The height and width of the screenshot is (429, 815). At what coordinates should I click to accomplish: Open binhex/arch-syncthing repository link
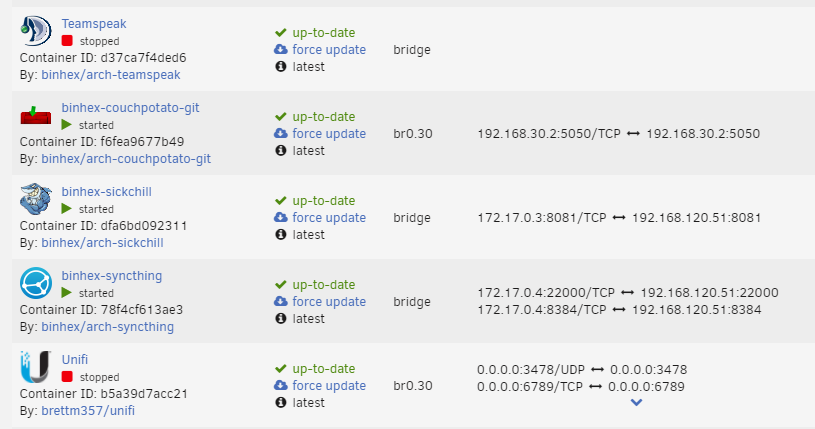[x=108, y=327]
